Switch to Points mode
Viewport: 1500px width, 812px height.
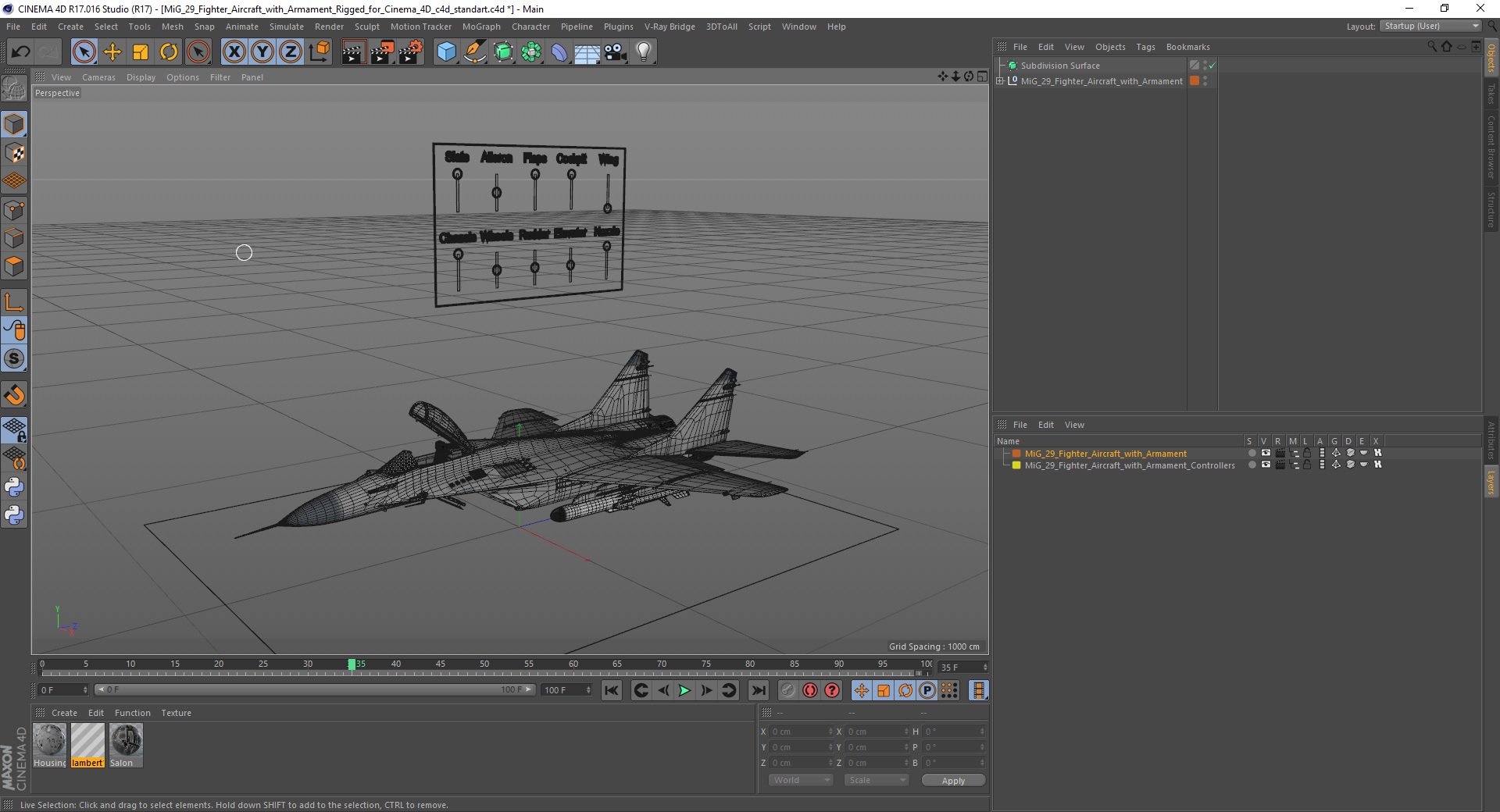coord(14,210)
